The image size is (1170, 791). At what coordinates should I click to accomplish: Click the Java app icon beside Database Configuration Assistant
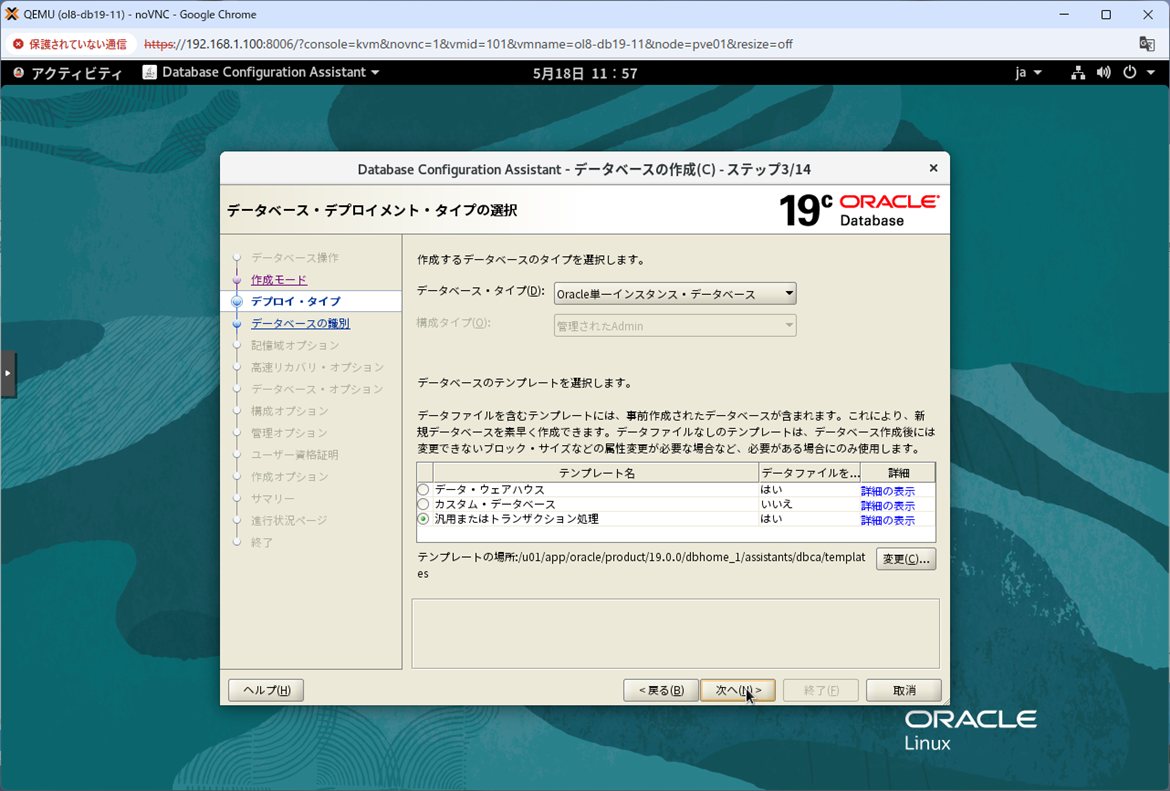149,72
